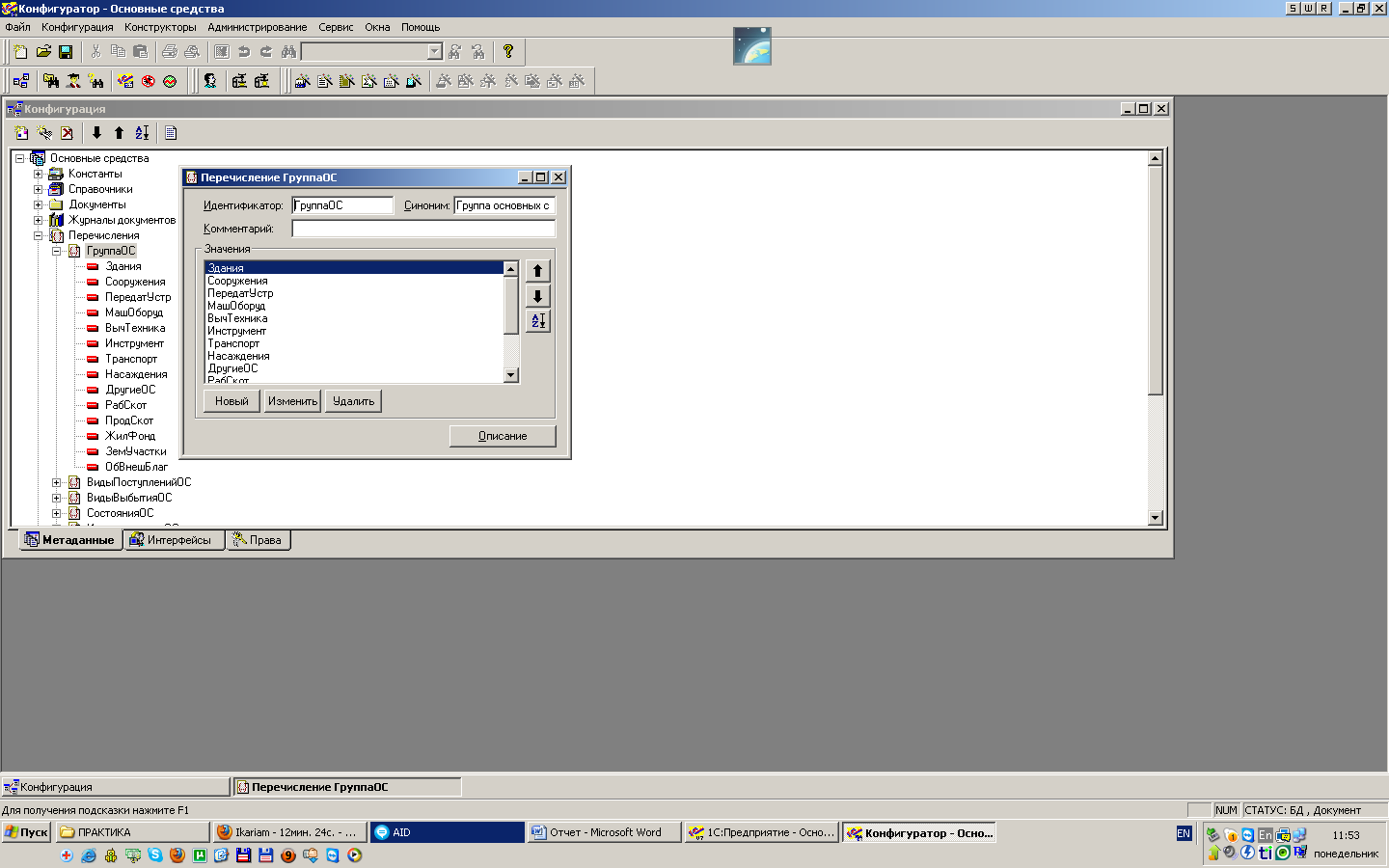Open configuration tree icon in second toolbar
Screen dimensions: 1389x868
21,81
